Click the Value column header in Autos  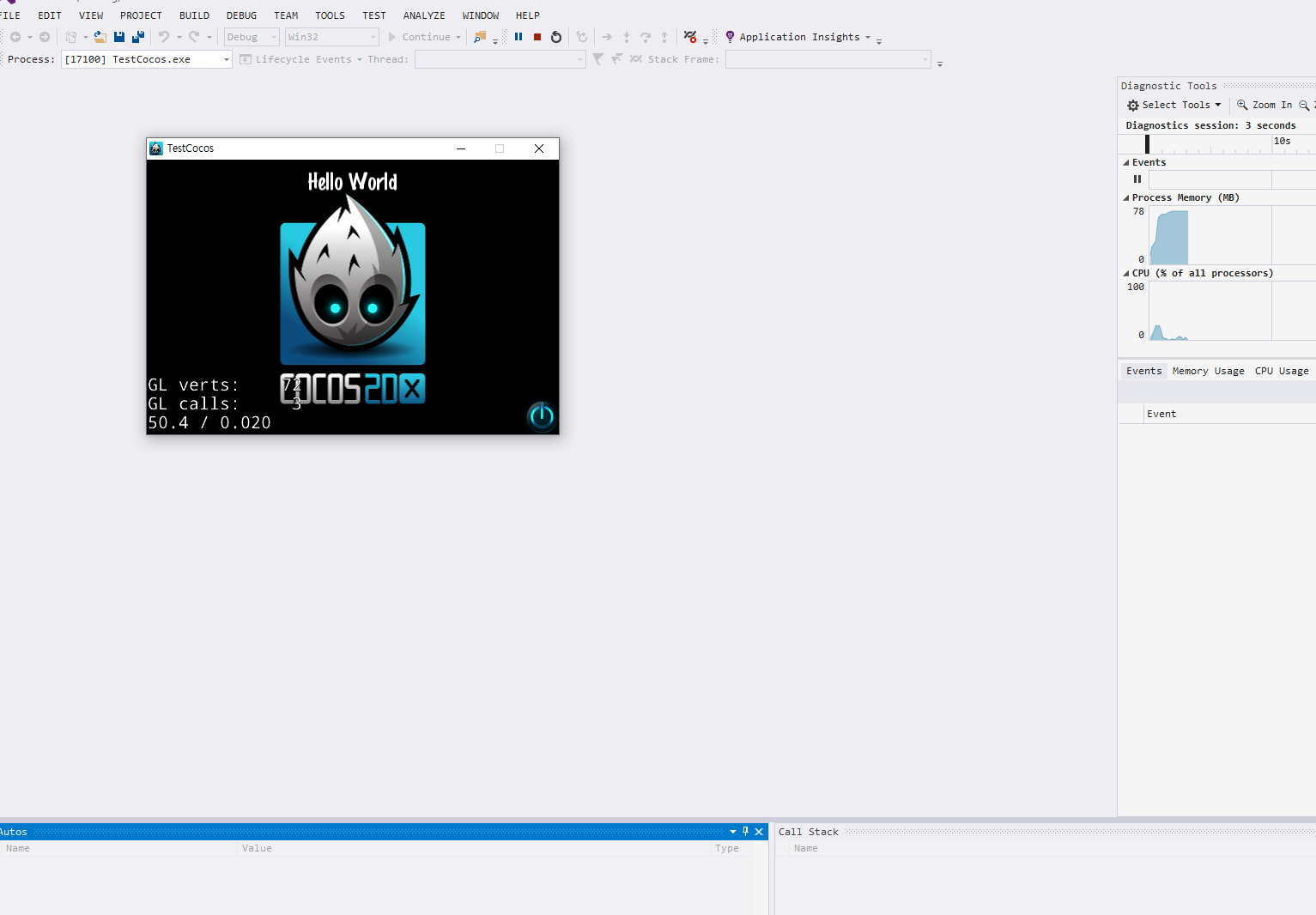pos(474,848)
